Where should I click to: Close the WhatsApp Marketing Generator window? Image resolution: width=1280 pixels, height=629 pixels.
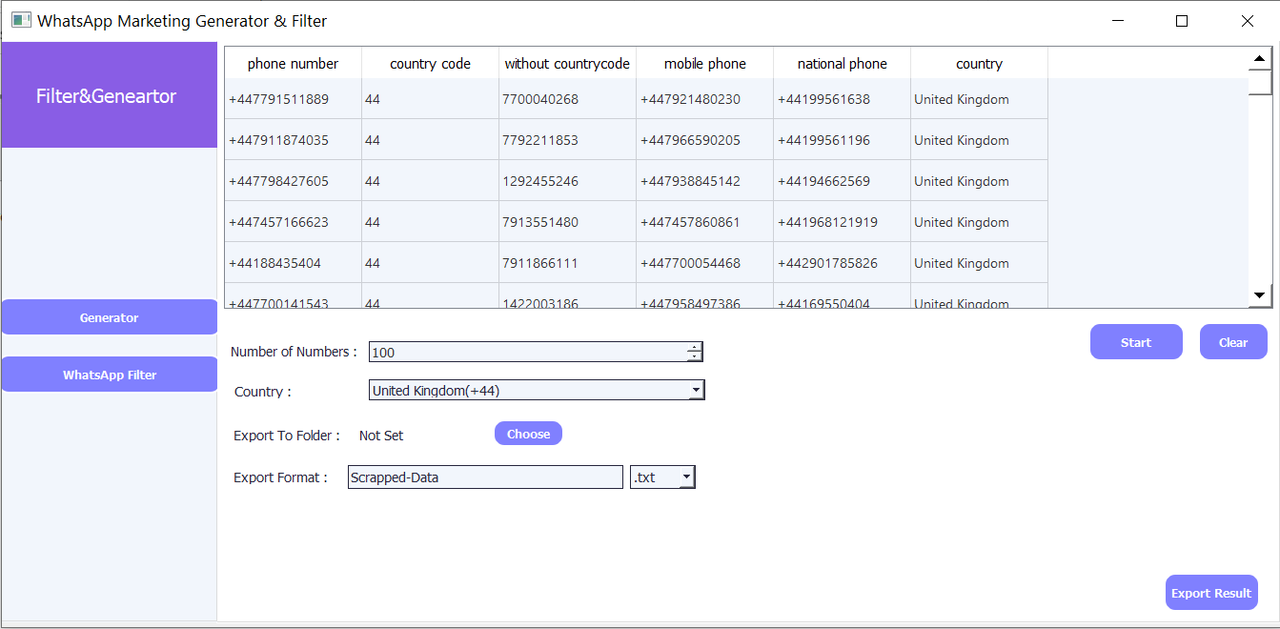[1247, 21]
